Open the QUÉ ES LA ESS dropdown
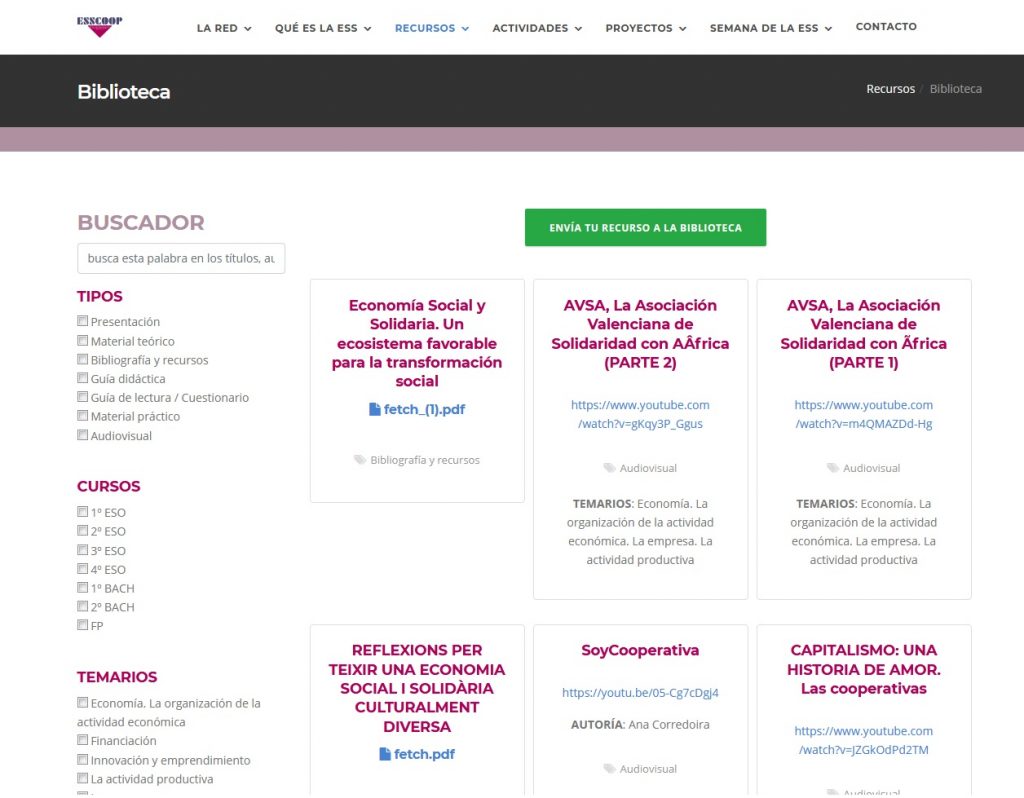 323,28
